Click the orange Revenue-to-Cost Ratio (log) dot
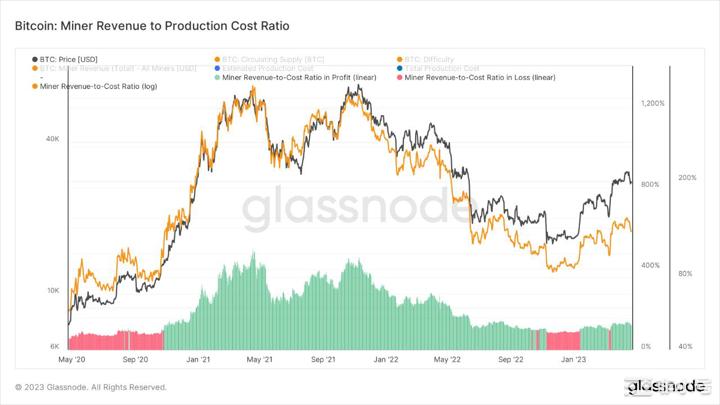Image resolution: width=720 pixels, height=405 pixels. (35, 87)
